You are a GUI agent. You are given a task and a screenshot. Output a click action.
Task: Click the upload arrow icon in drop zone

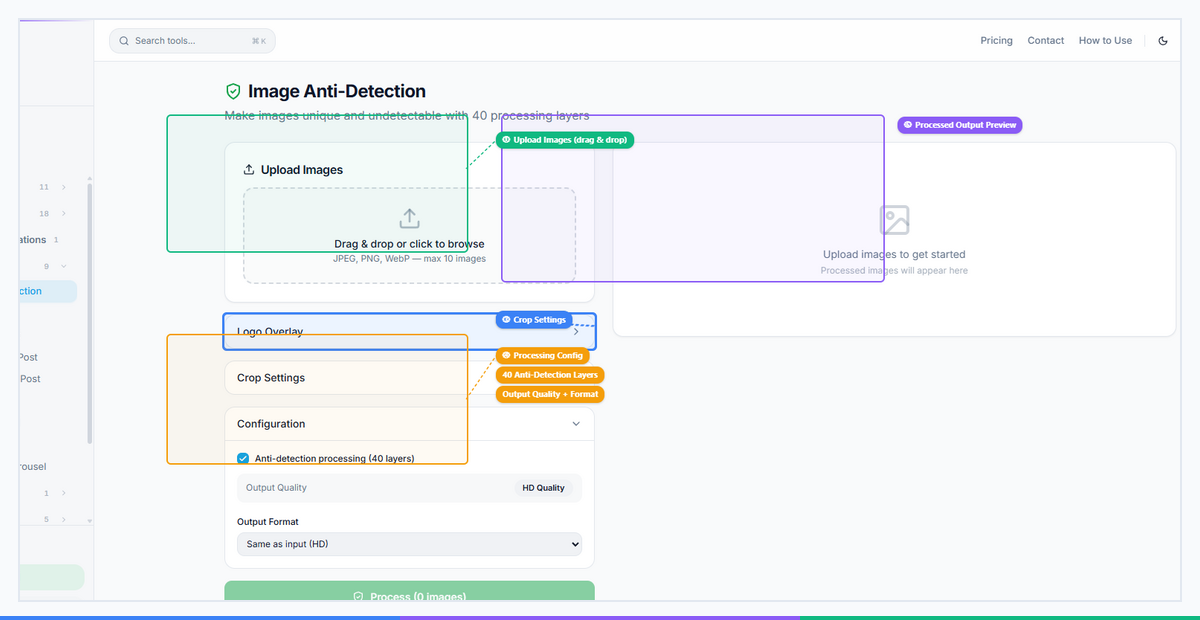coord(409,218)
